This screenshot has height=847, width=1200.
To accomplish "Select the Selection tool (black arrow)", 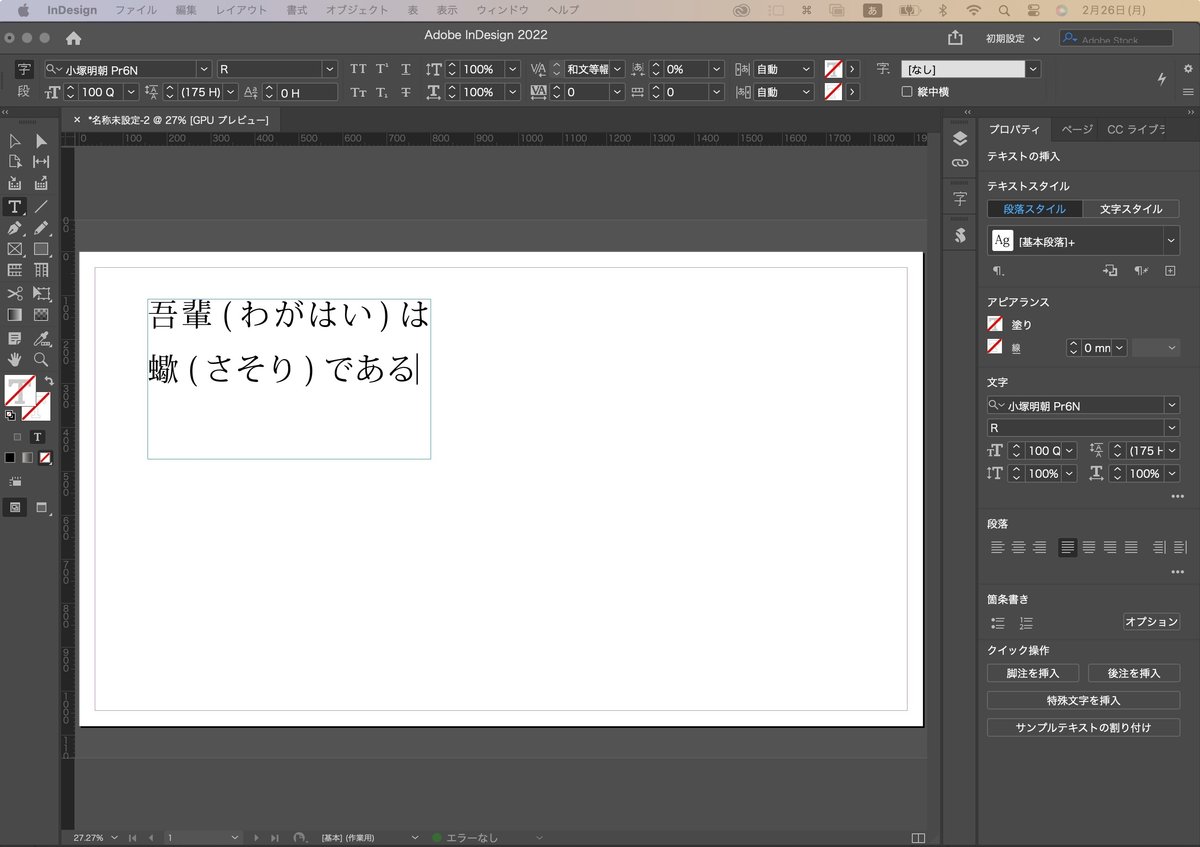I will (x=14, y=141).
